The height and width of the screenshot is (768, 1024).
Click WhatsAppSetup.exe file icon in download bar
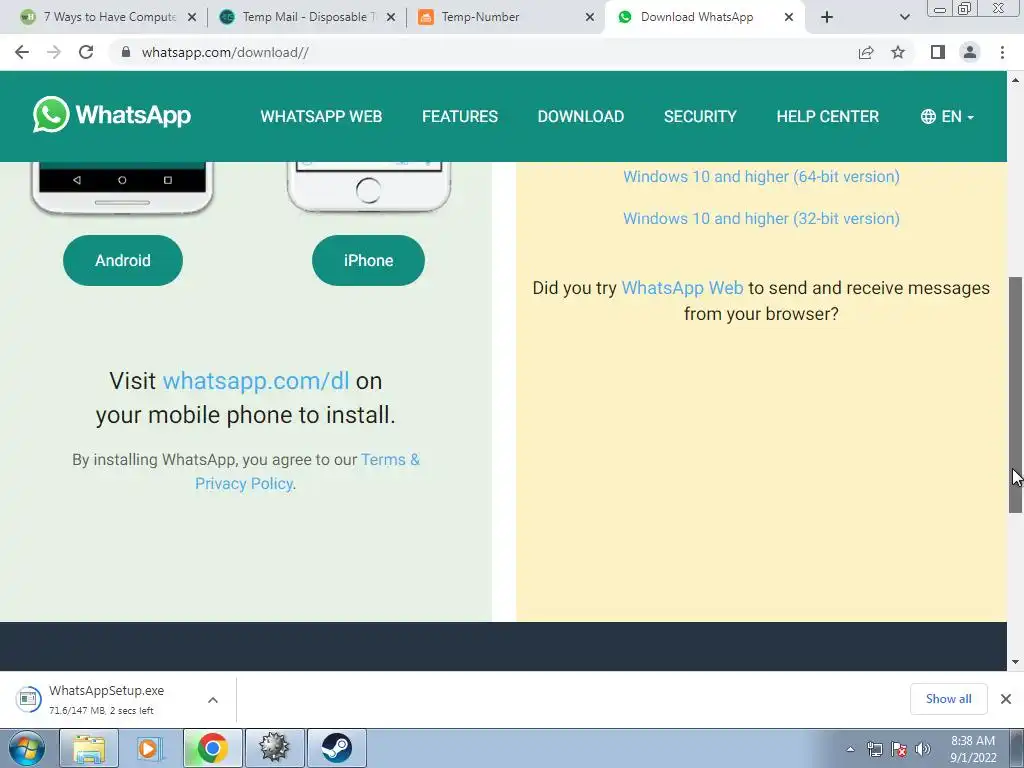28,699
